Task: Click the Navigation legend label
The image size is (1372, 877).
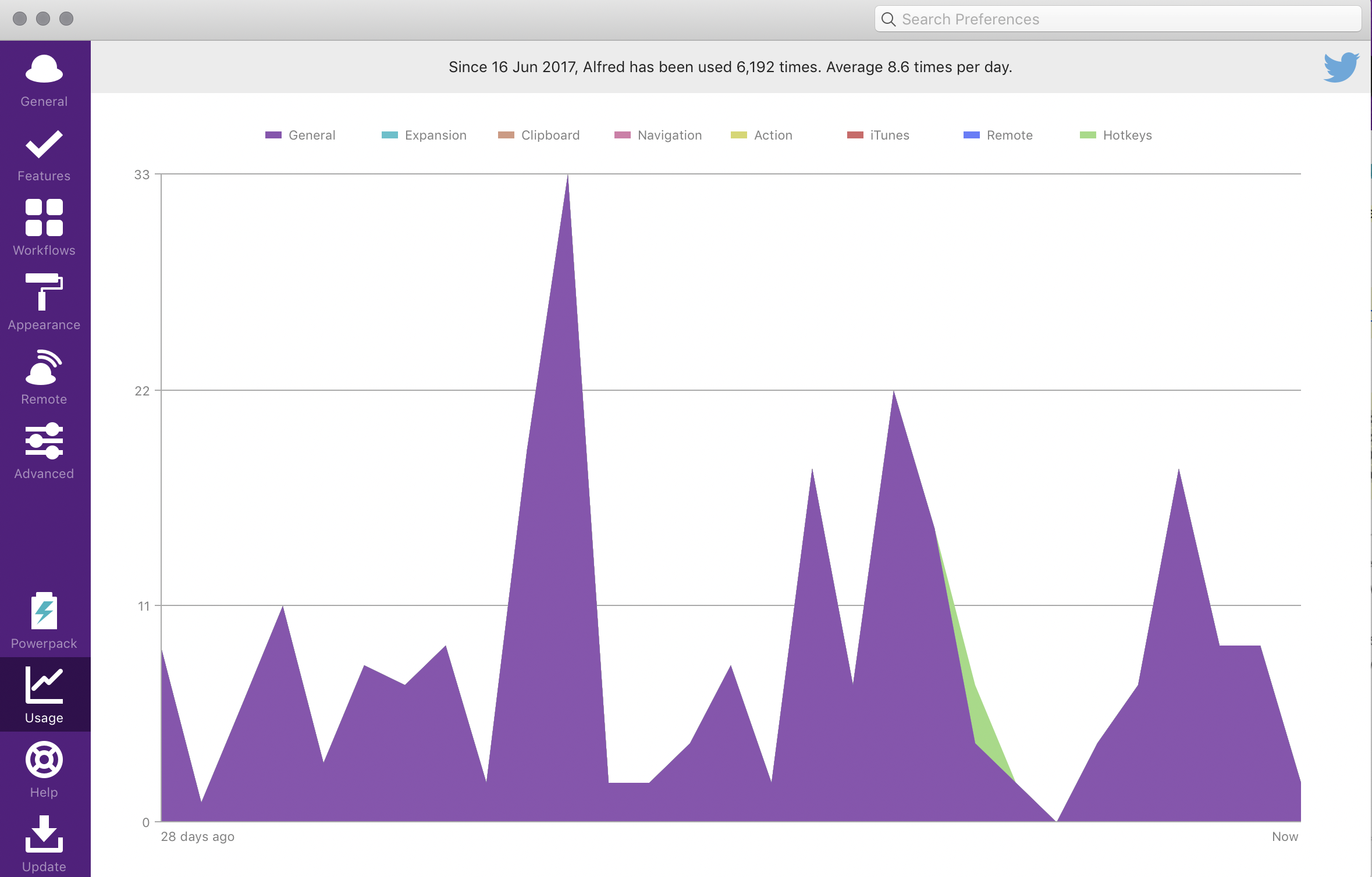Action: click(670, 135)
